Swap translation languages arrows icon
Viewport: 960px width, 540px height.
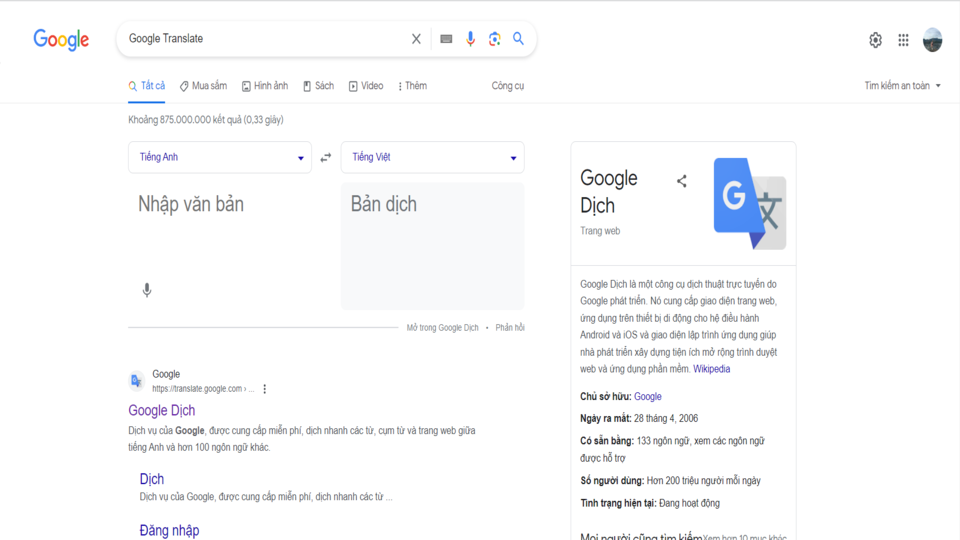point(326,157)
